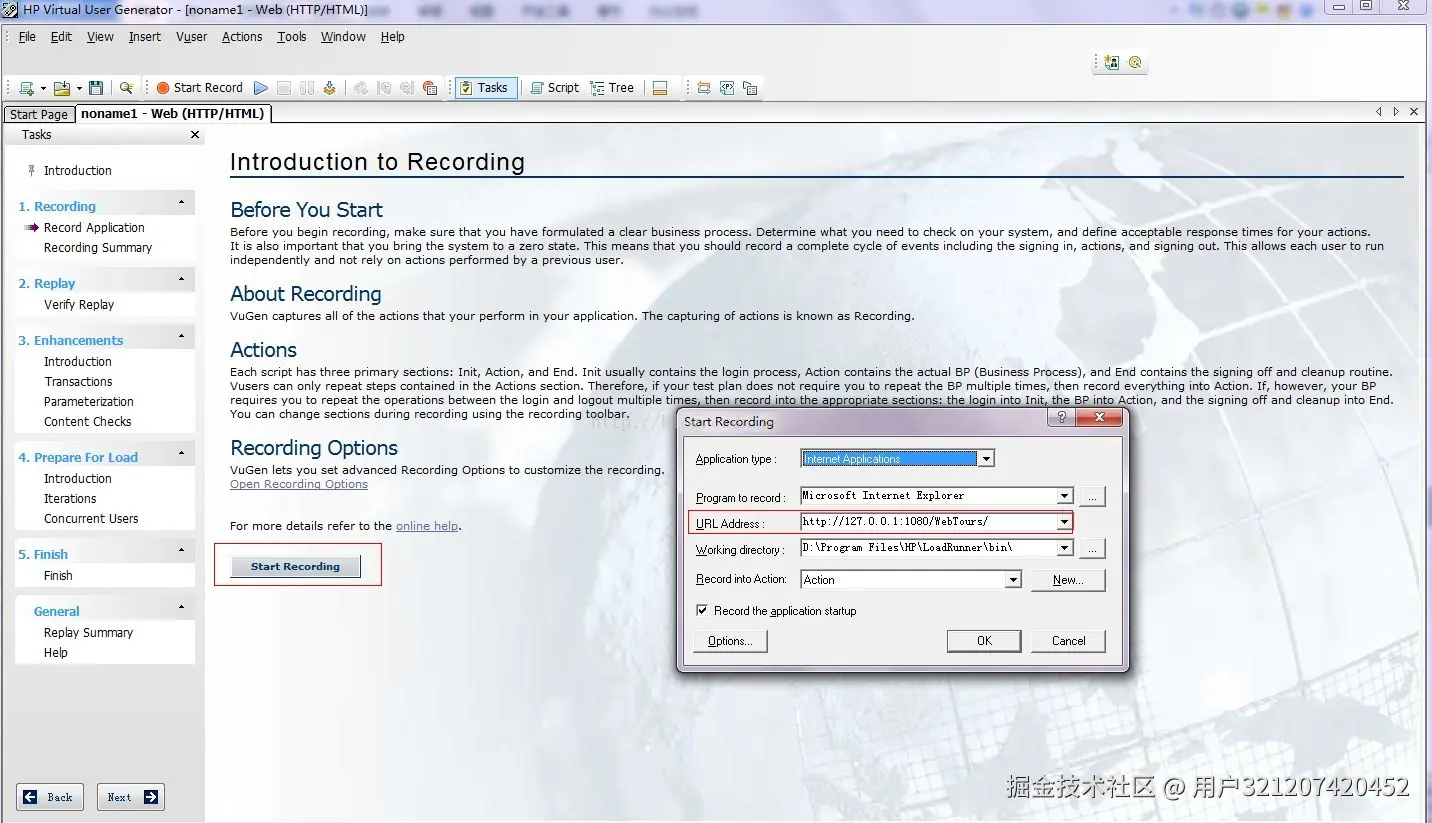Screen dimensions: 1432x823
Task: Click the magnifier search icon in the toolbar
Action: click(126, 88)
